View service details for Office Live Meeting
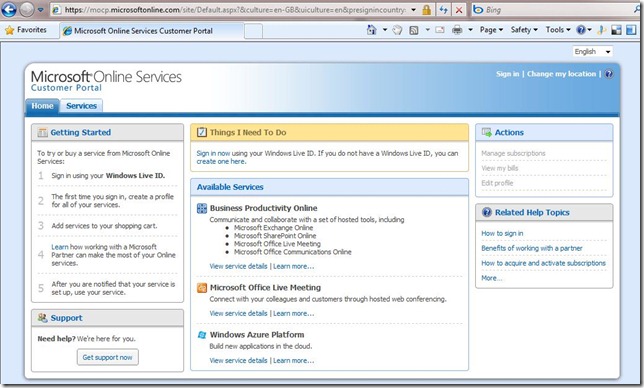 (x=238, y=313)
